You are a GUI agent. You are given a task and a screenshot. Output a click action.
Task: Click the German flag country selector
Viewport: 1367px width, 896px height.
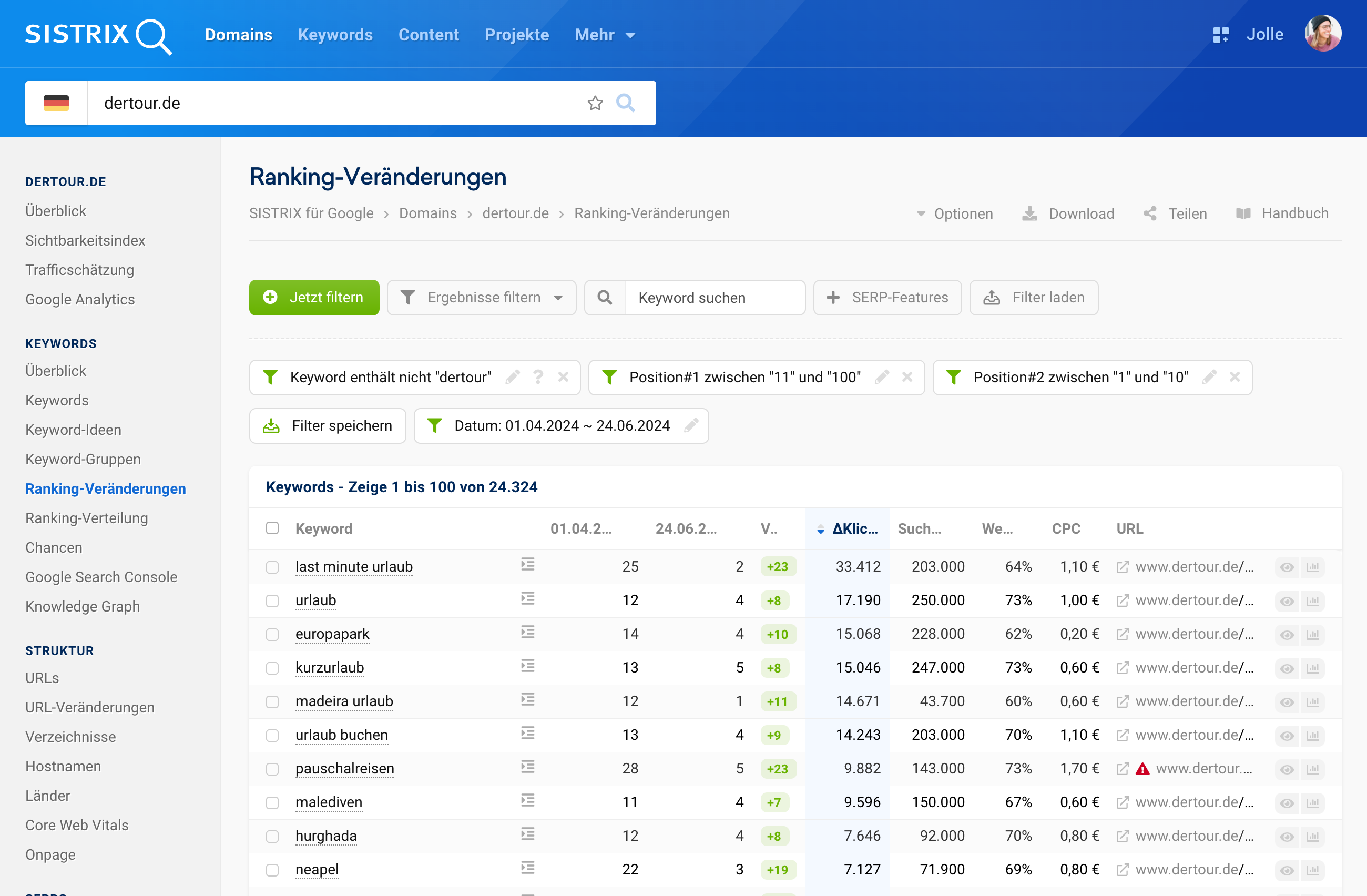coord(56,103)
